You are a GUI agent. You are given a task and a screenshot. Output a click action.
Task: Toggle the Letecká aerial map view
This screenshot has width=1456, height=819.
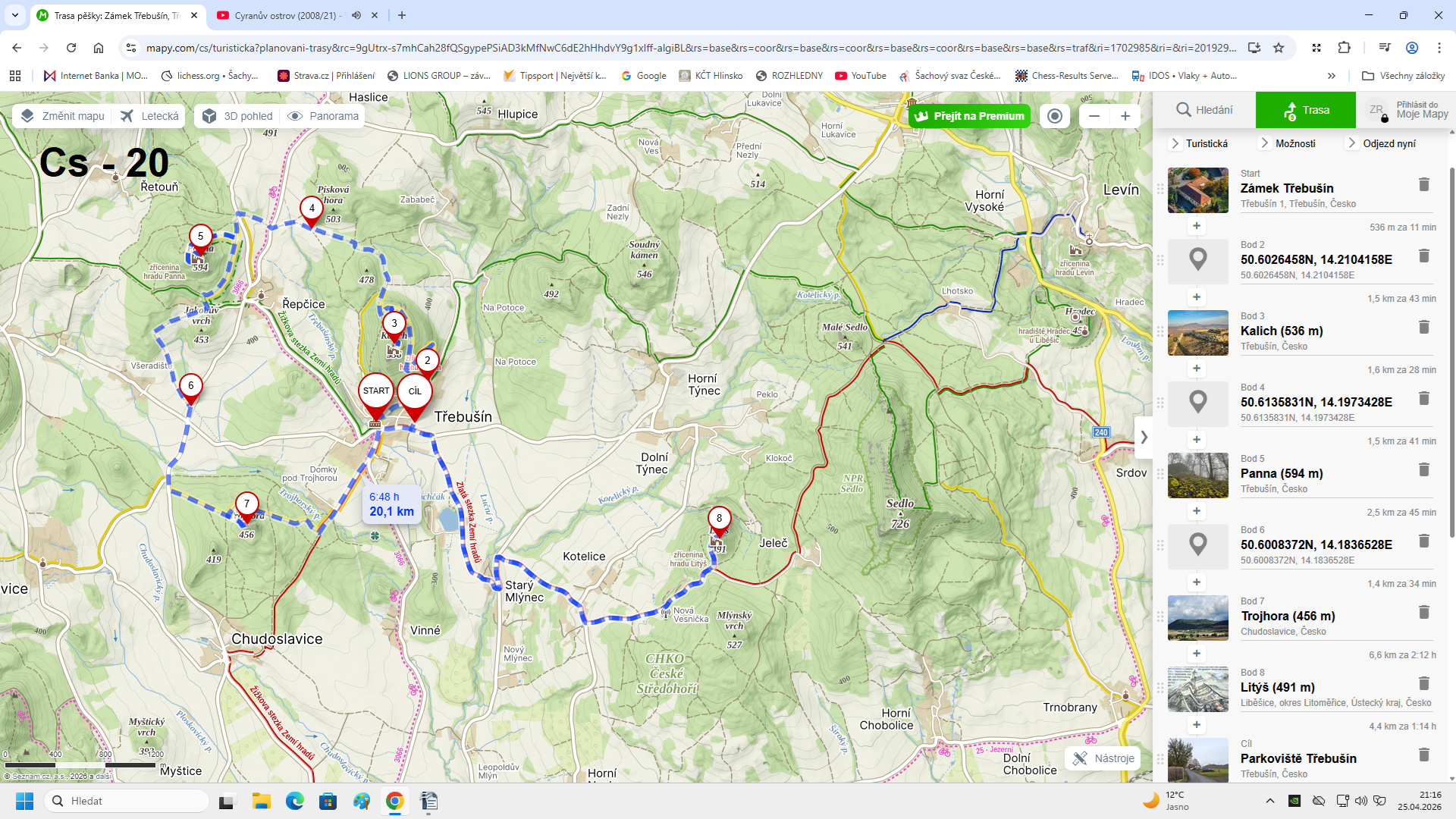[150, 116]
